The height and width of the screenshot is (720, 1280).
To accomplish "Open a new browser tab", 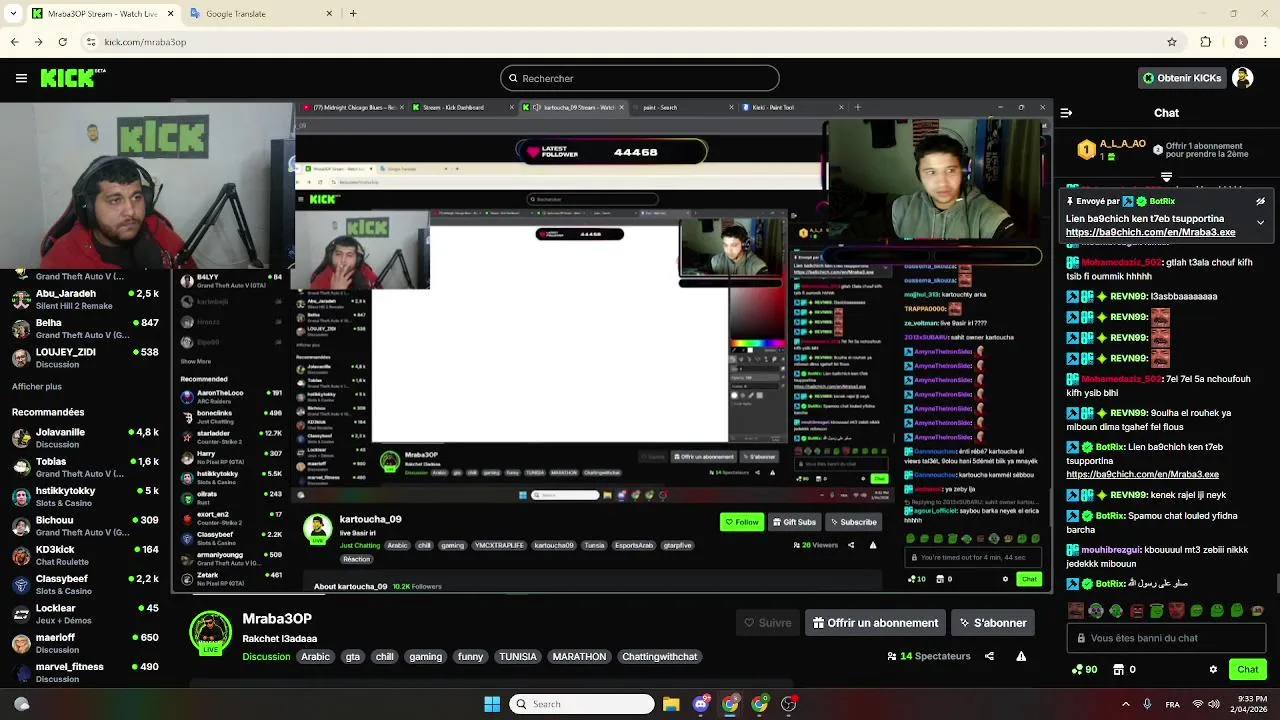I will click(353, 14).
